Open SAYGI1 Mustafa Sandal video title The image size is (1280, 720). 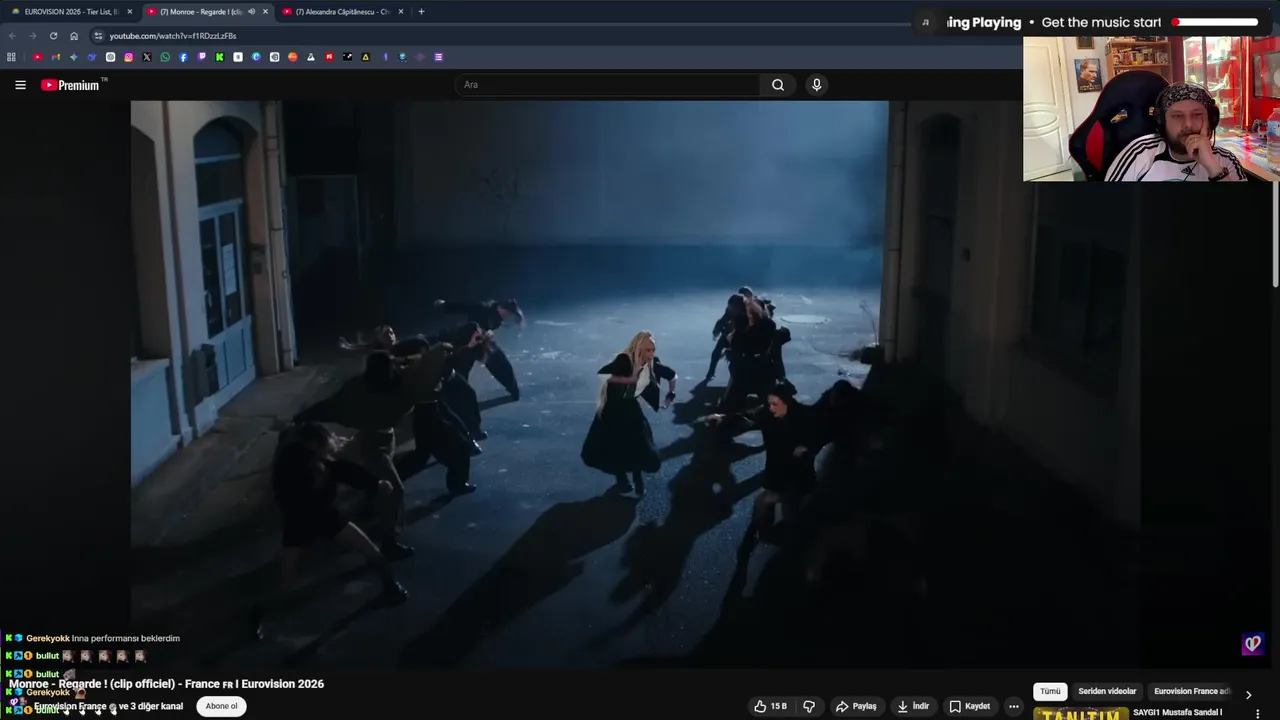[1178, 713]
